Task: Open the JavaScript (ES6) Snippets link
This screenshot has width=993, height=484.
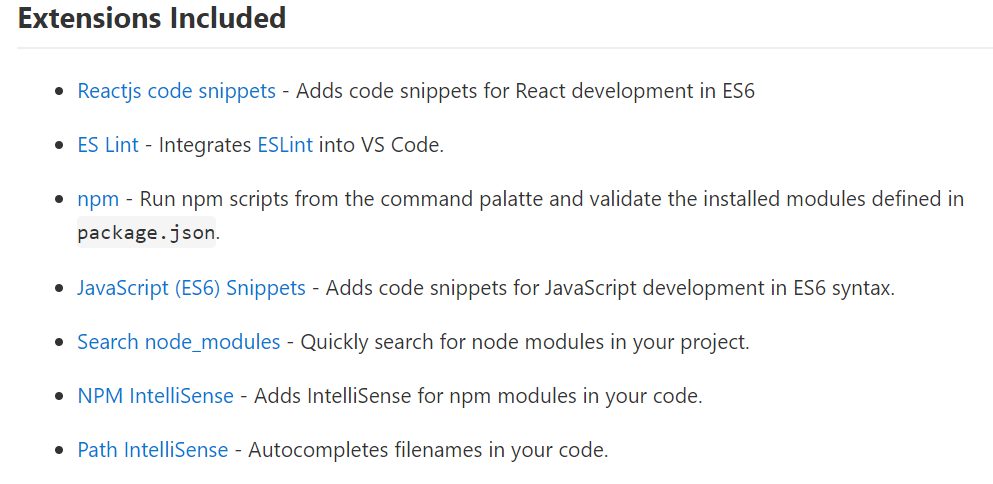Action: [x=191, y=288]
